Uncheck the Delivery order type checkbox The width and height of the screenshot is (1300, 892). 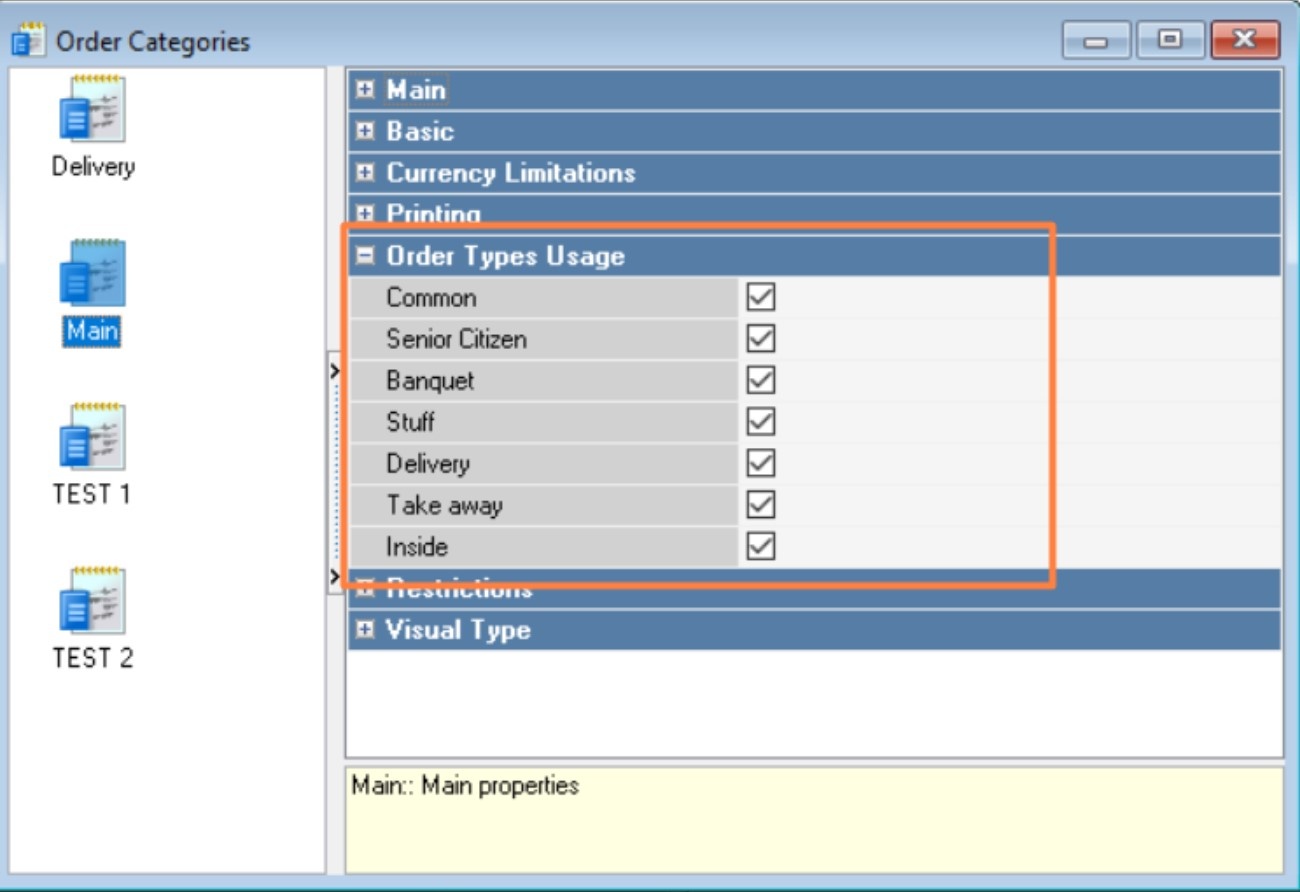tap(761, 464)
